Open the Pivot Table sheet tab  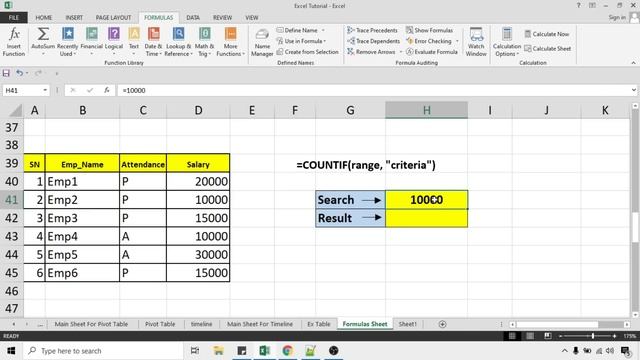click(160, 324)
